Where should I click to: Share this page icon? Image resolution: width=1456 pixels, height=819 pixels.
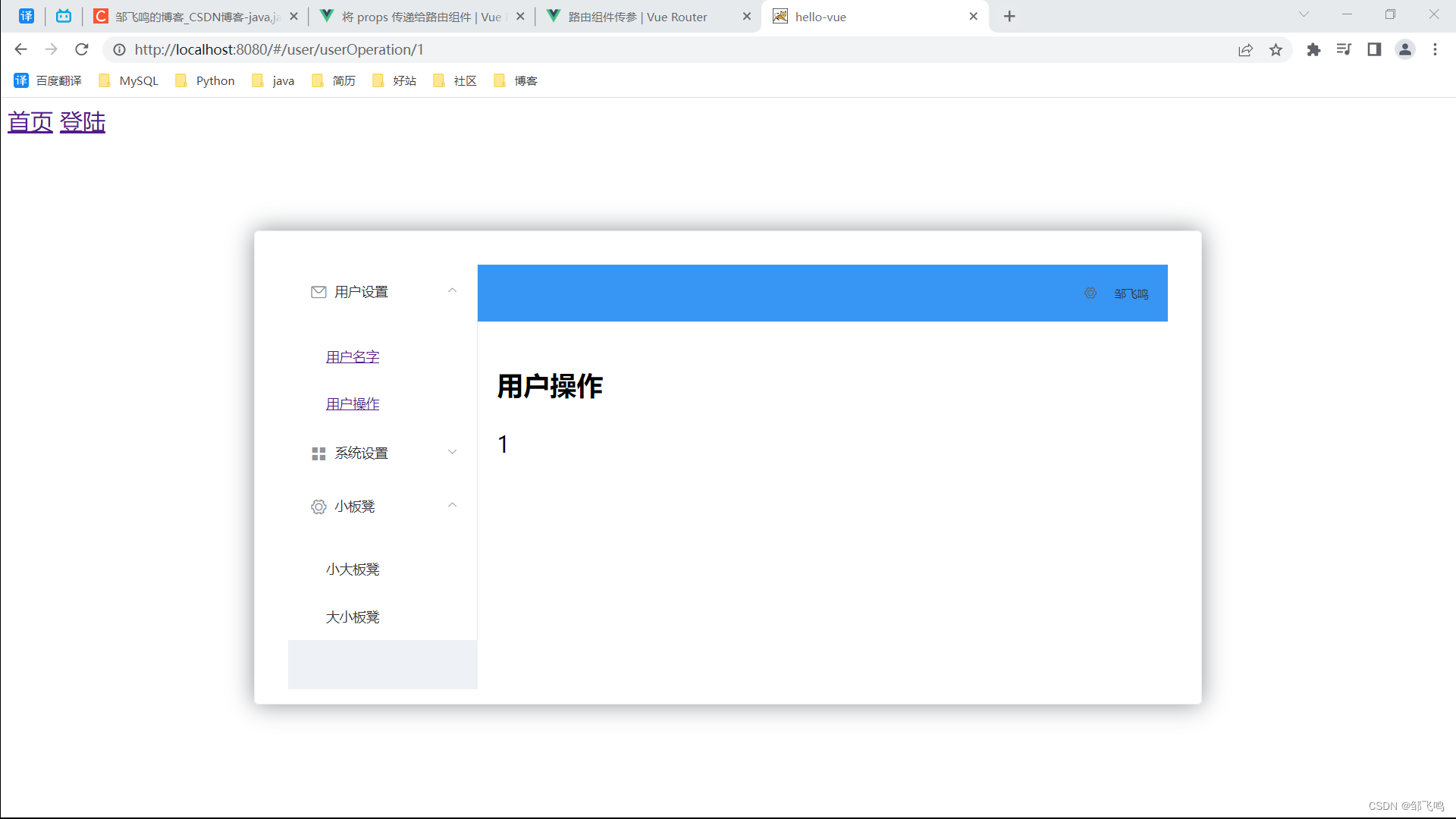1245,50
